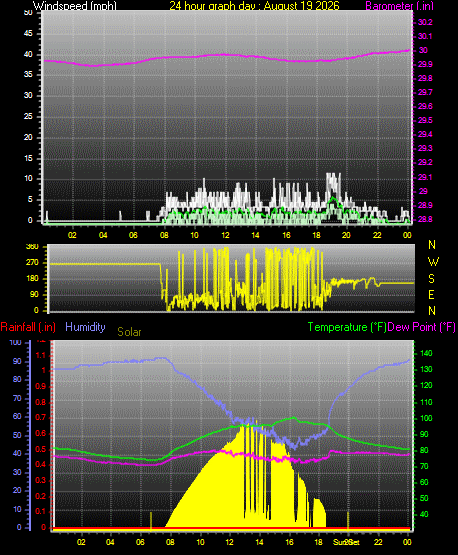The width and height of the screenshot is (458, 555).
Task: Click the '1.1' tick on the red rainfall axis
Action: [41, 355]
